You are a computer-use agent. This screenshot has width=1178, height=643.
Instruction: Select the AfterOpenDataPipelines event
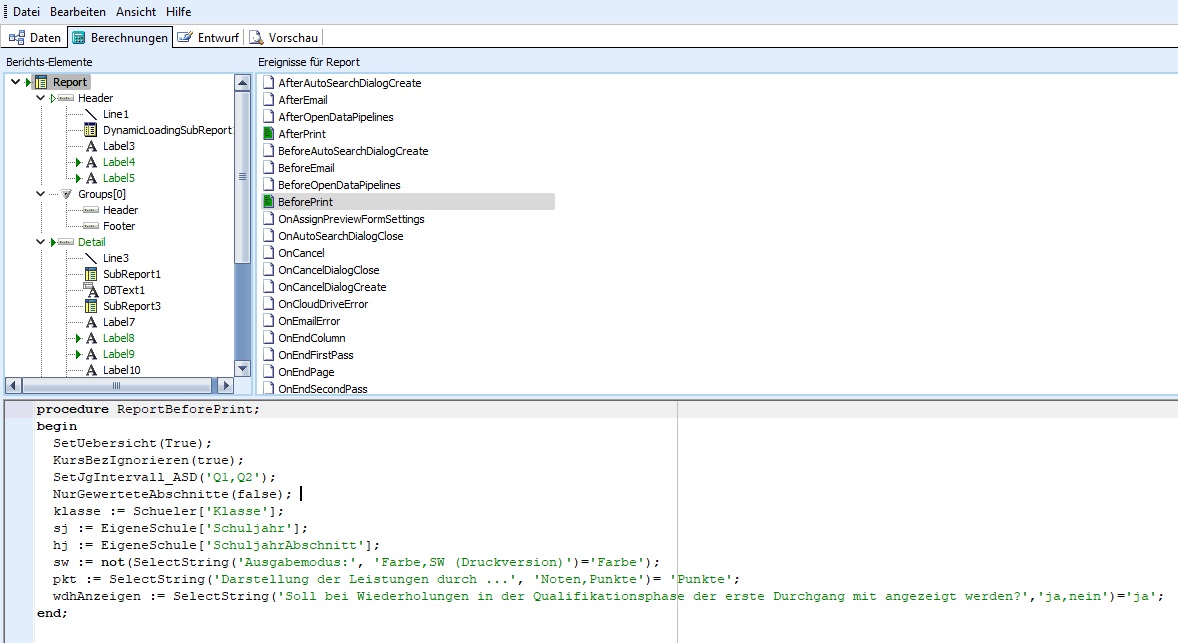pyautogui.click(x=336, y=117)
